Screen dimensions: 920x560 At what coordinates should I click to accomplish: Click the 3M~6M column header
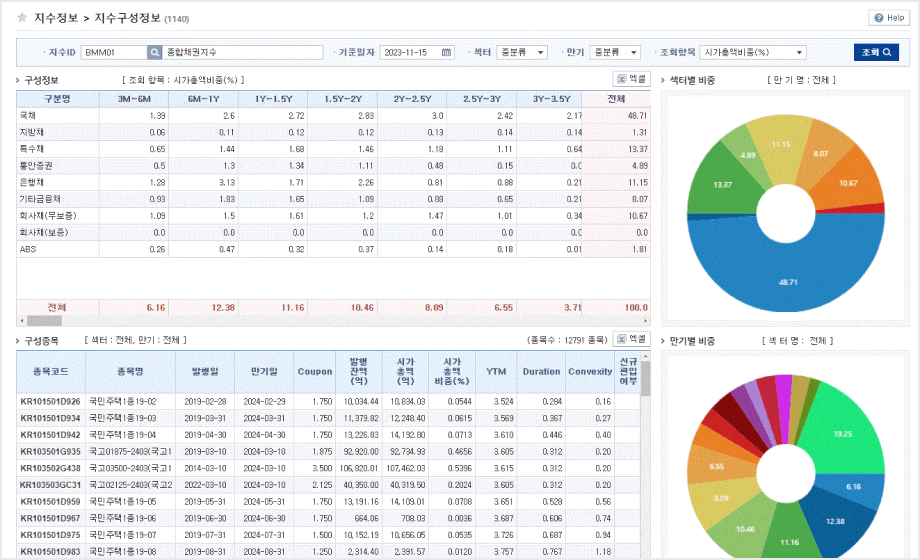coord(134,99)
